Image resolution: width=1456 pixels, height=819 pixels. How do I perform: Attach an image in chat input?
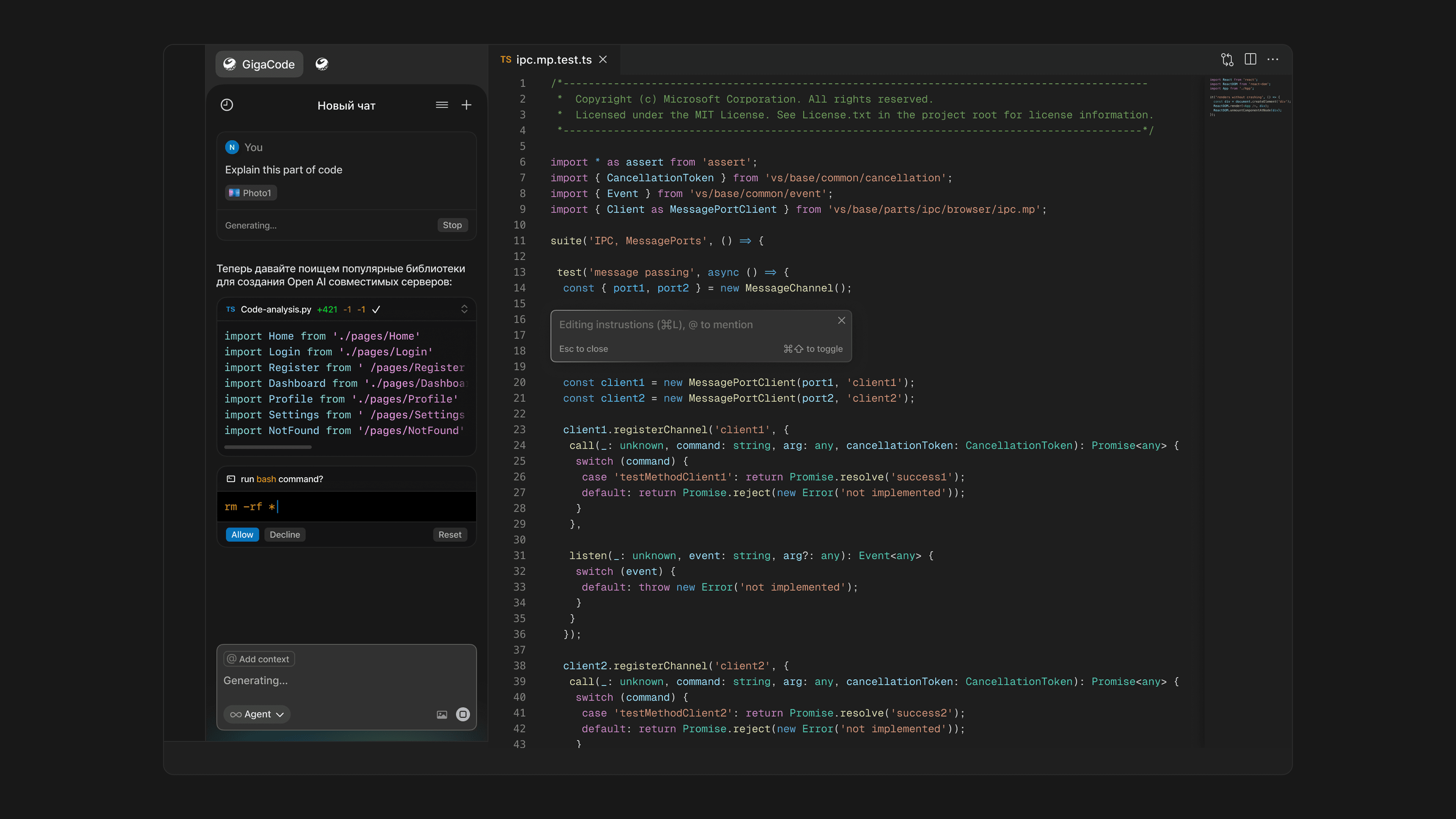(441, 714)
